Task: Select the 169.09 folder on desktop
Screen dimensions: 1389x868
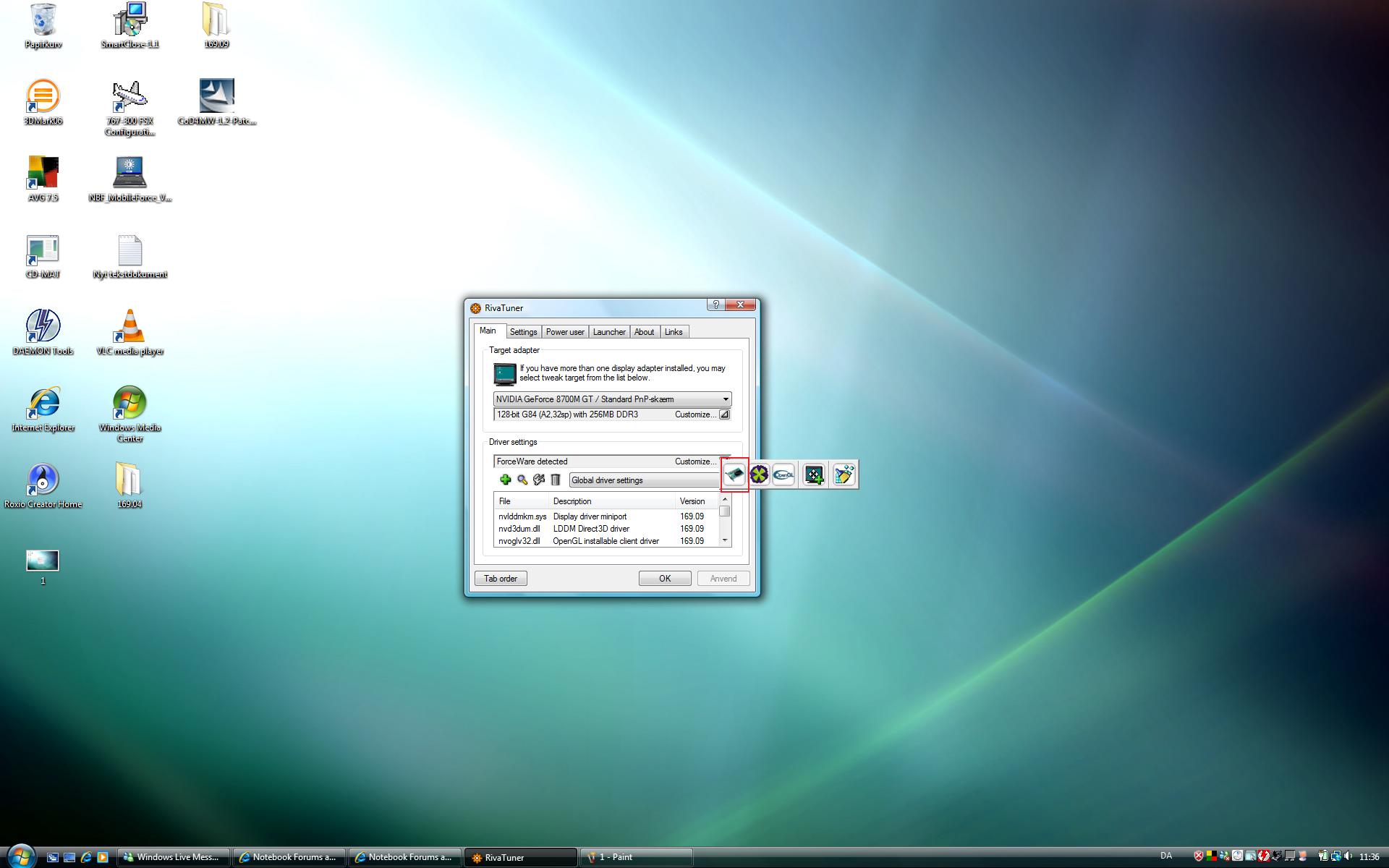Action: tap(216, 25)
